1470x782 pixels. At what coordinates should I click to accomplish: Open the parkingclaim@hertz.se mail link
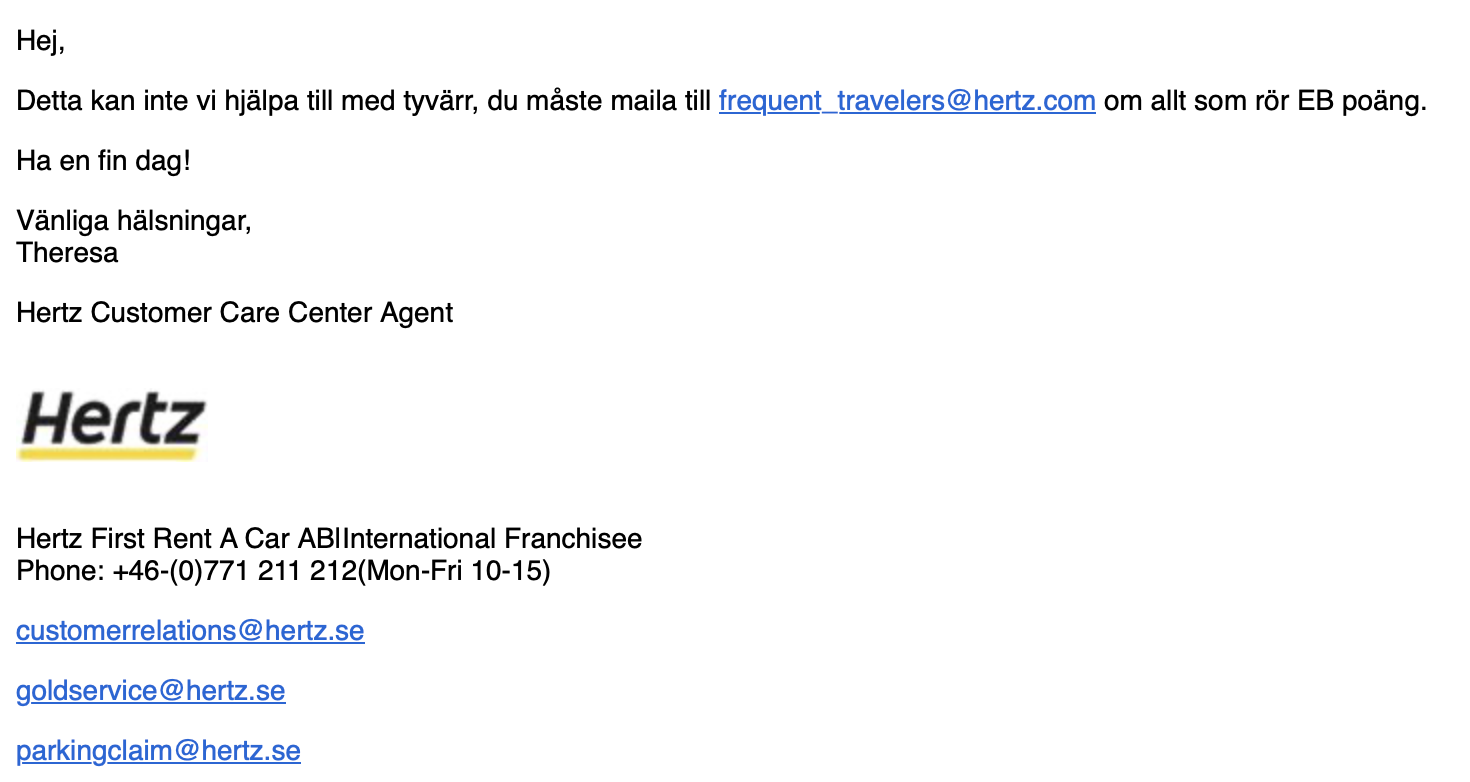click(x=158, y=751)
